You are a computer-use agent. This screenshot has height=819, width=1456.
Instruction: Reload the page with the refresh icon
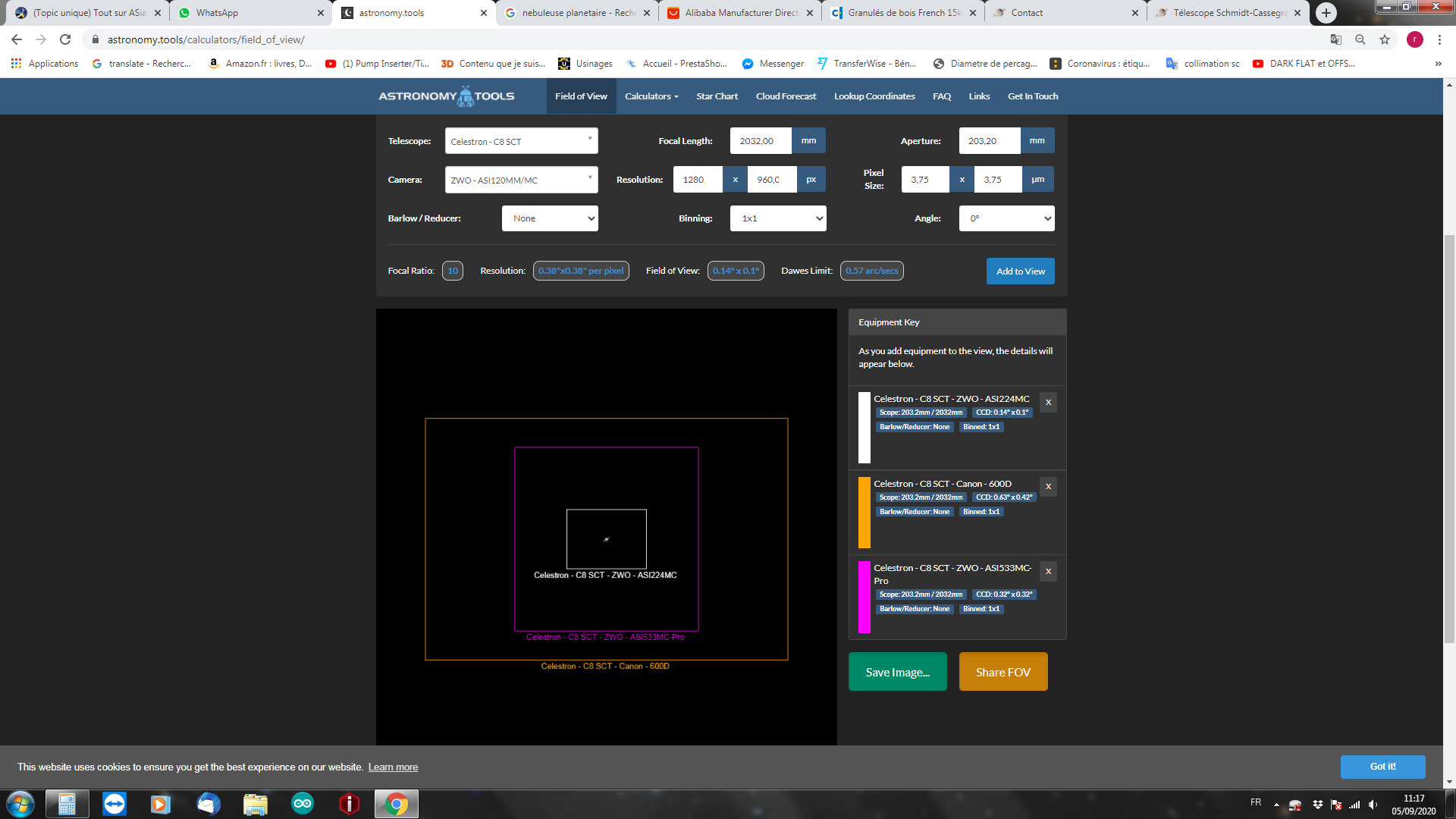click(65, 39)
